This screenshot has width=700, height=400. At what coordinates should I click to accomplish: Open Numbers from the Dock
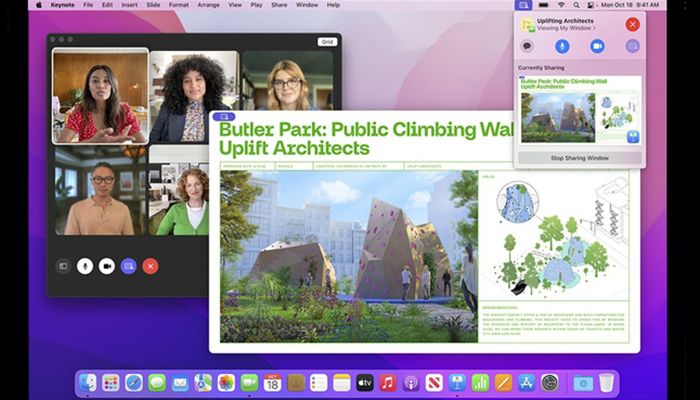point(480,383)
